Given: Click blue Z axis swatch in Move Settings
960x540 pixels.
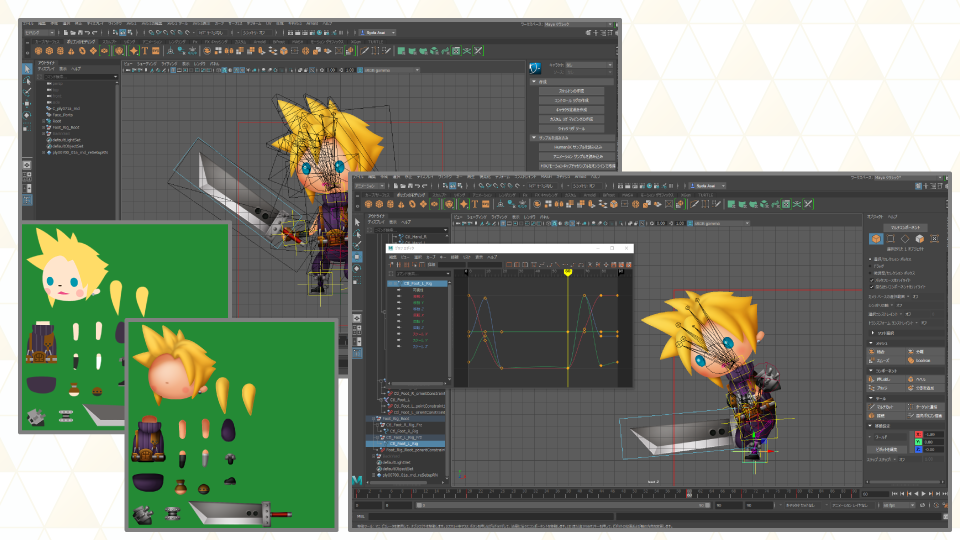Looking at the screenshot, I should tap(918, 449).
